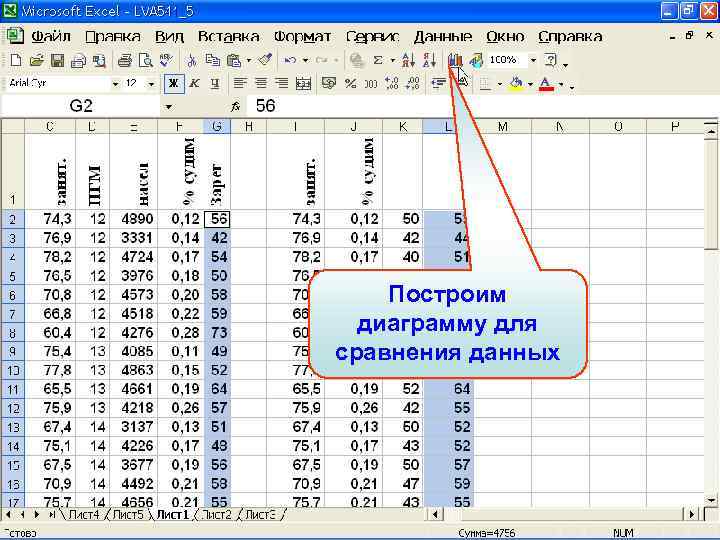Viewport: 720px width, 540px height.
Task: Click the Open folder icon
Action: (x=36, y=60)
